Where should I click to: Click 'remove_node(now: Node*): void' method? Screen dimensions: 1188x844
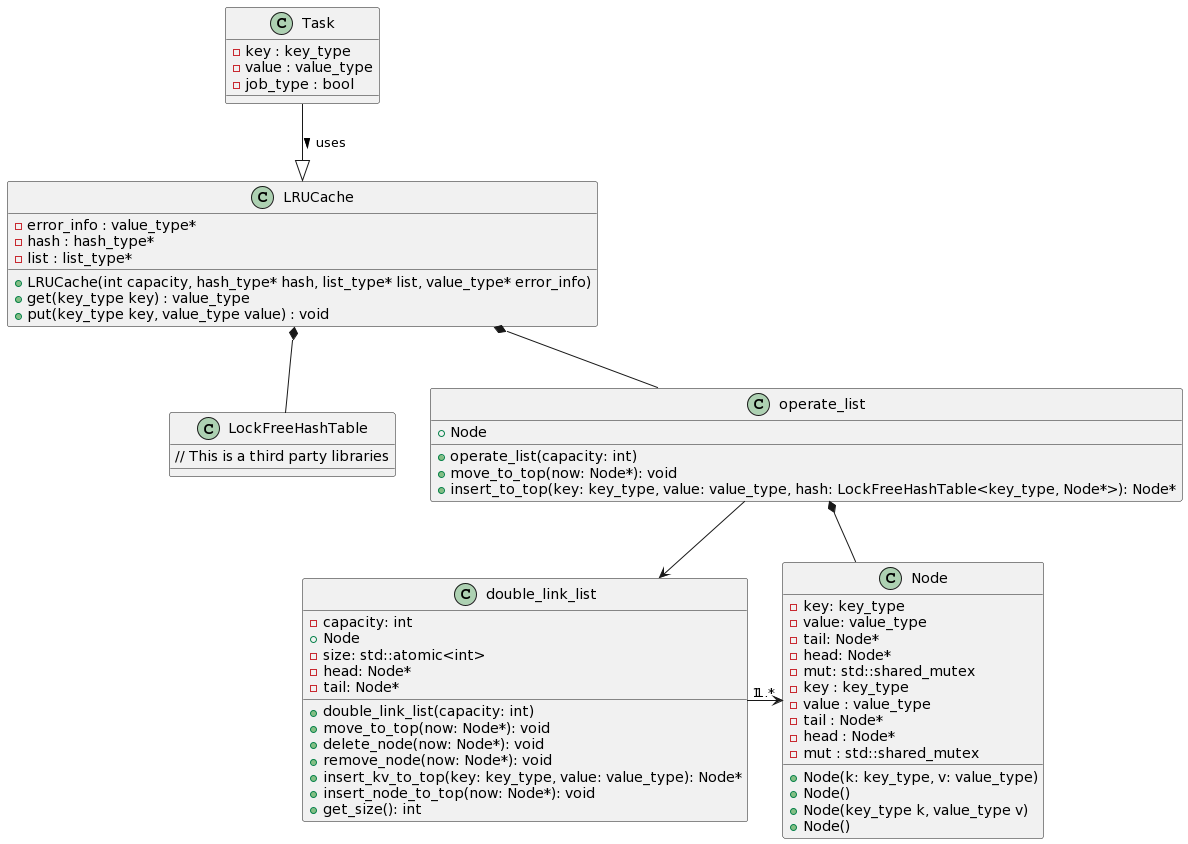[x=437, y=761]
